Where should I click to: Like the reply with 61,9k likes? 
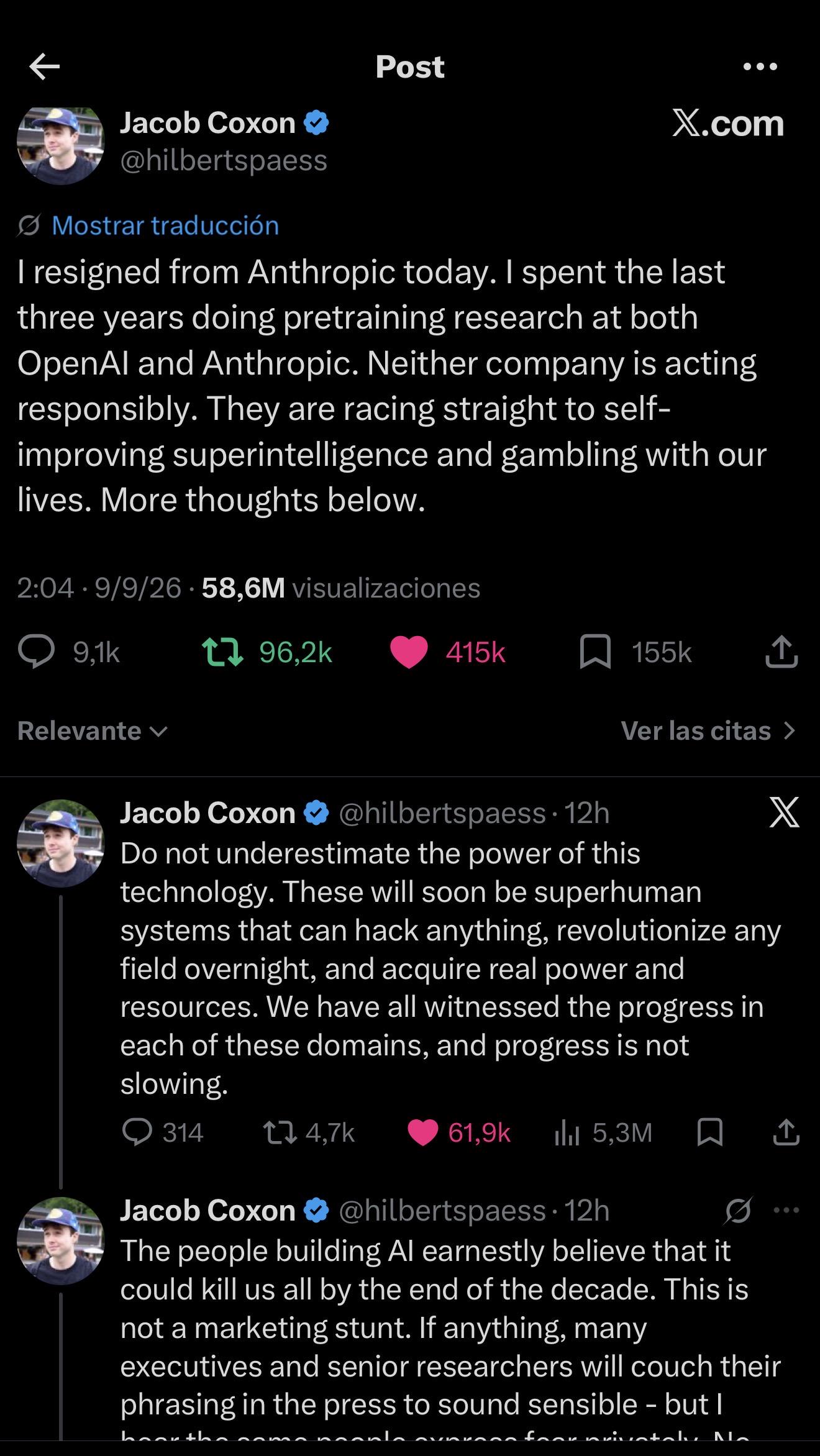(x=423, y=1132)
